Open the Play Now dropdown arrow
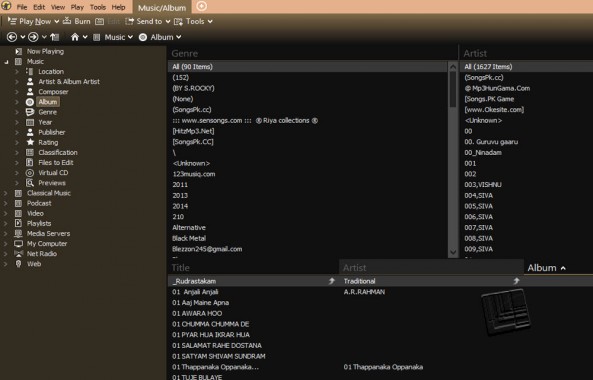Viewport: 593px width, 380px height. 56,22
